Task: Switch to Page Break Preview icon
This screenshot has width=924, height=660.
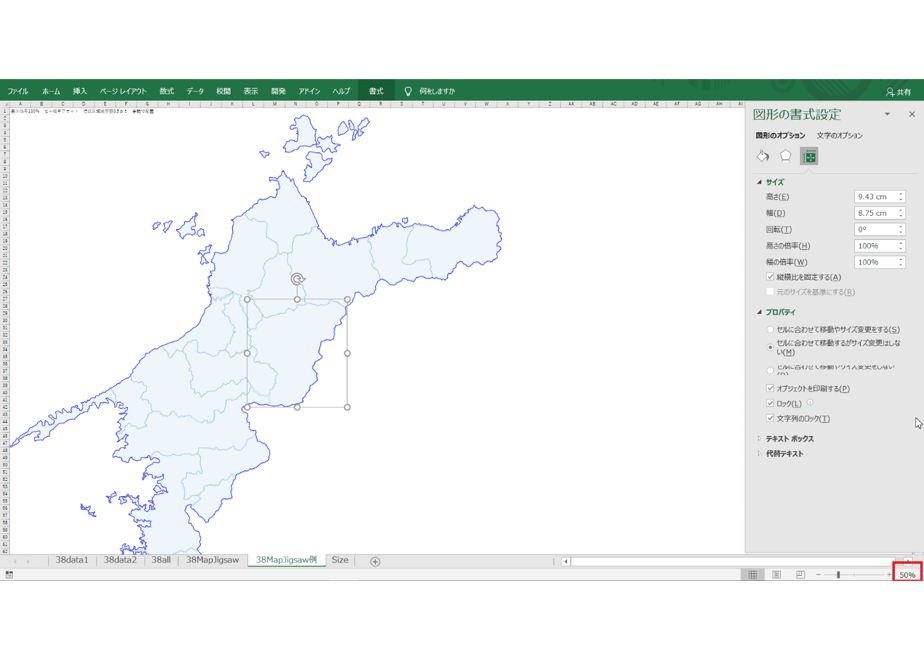Action: coord(800,575)
